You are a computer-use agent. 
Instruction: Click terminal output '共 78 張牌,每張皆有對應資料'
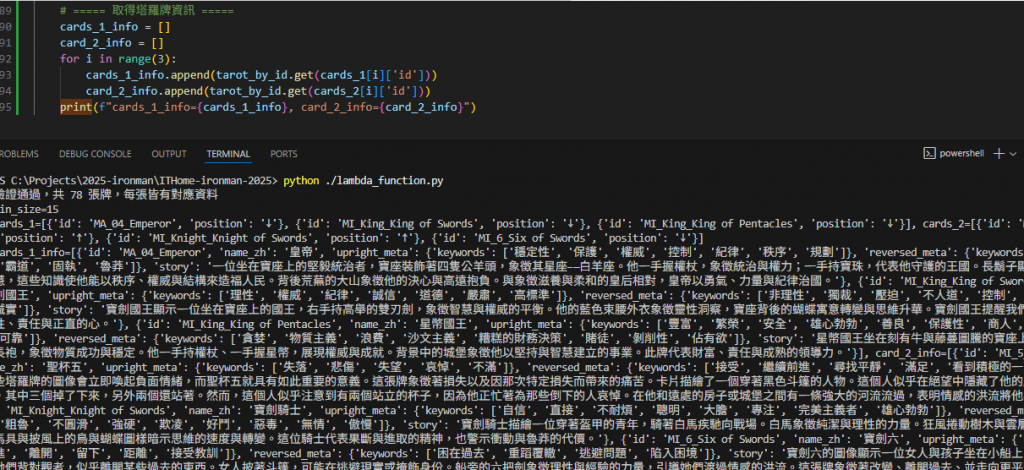click(134, 195)
